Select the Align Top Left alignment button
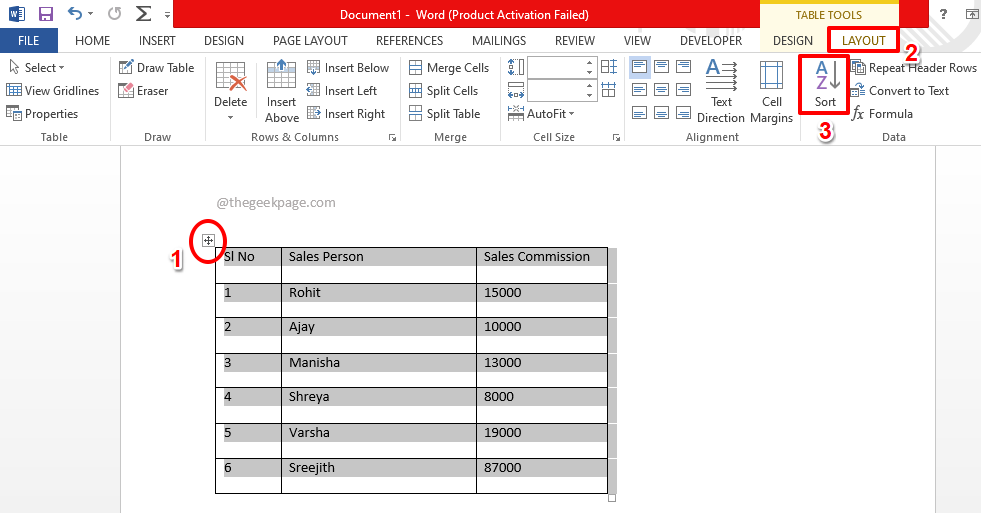This screenshot has height=513, width=981. click(x=639, y=67)
